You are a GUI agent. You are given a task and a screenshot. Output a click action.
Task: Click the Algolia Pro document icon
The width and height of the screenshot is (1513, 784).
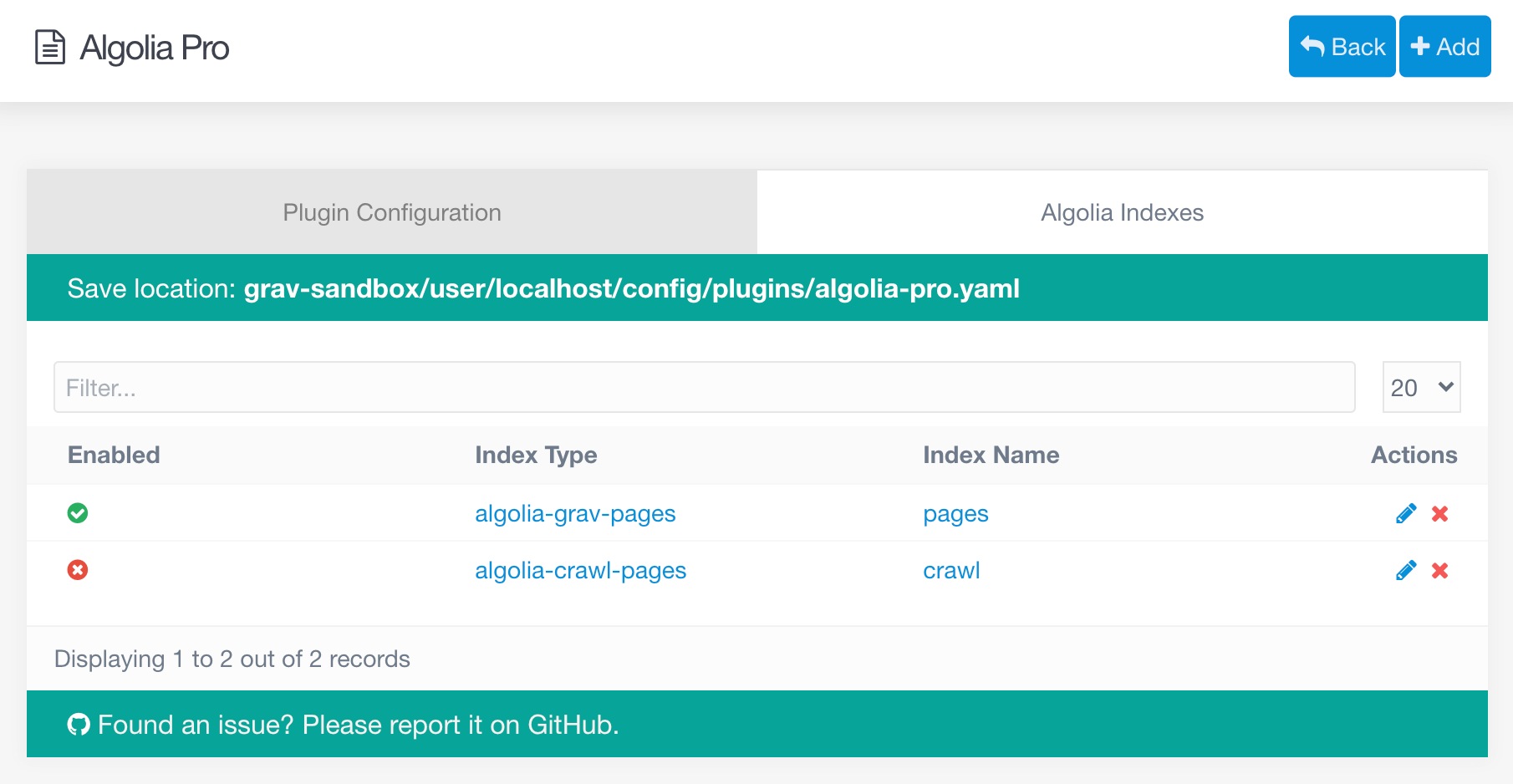[x=50, y=47]
